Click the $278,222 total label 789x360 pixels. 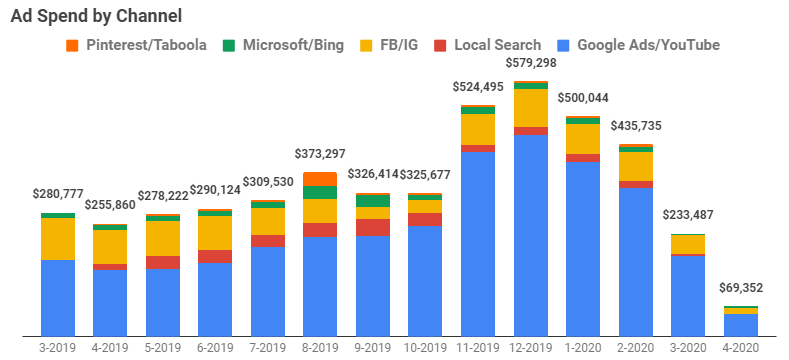pyautogui.click(x=163, y=195)
